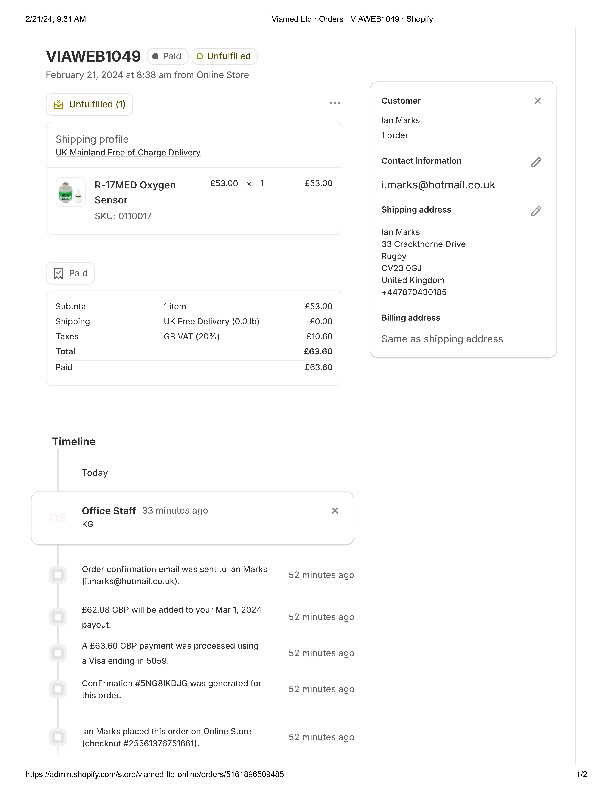The width and height of the screenshot is (612, 792).
Task: Select the Confirmation #5NG8IKDJG timeline marker
Action: tap(58, 689)
